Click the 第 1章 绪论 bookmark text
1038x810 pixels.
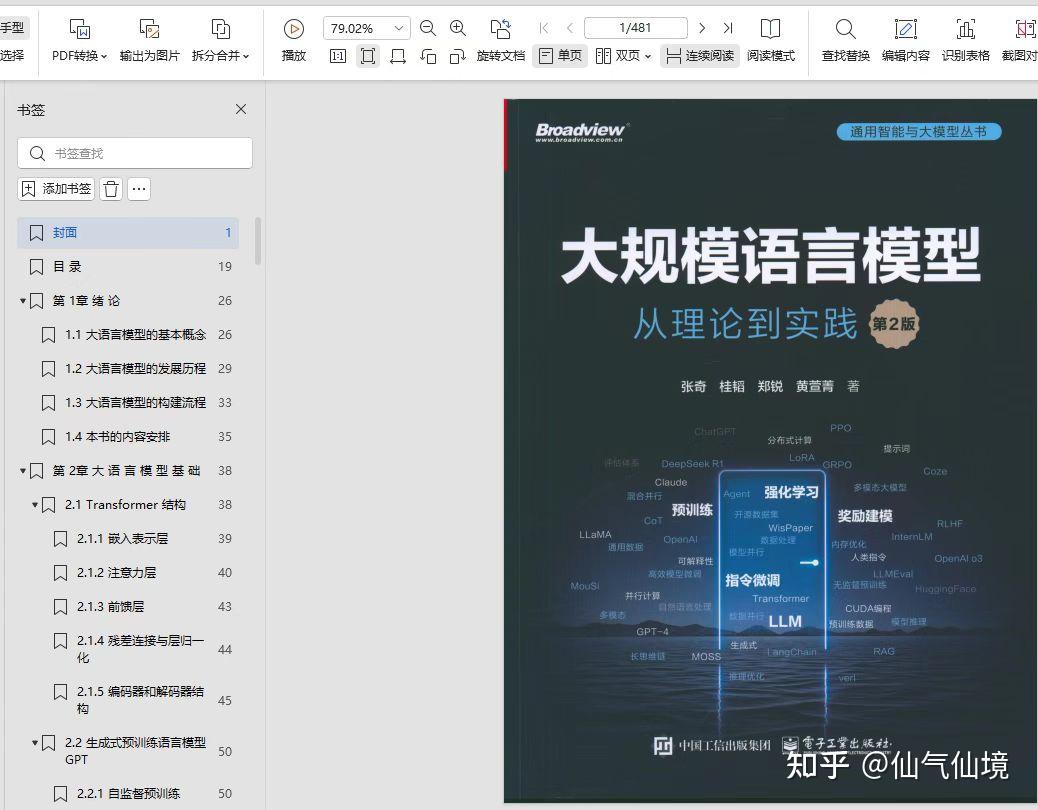click(x=86, y=301)
